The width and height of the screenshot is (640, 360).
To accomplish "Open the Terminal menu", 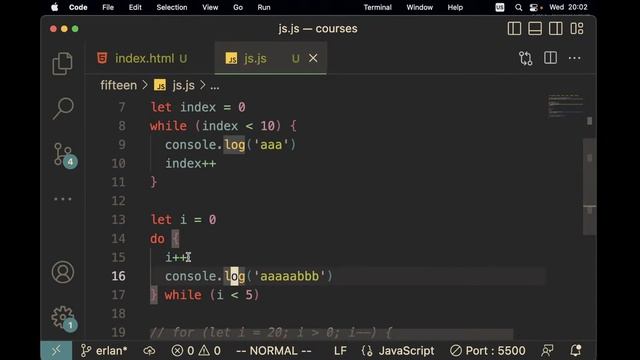I will point(377,7).
